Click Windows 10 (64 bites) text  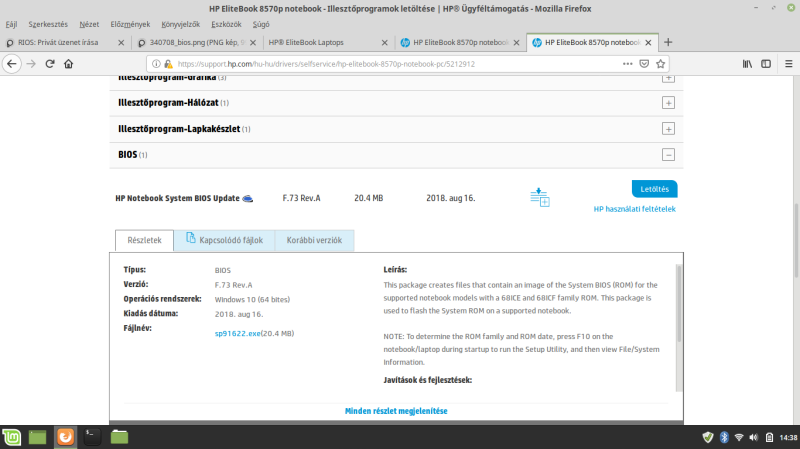pyautogui.click(x=252, y=300)
